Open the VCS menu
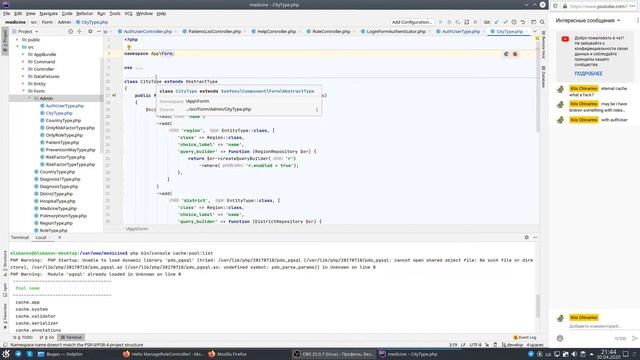 [x=128, y=13]
